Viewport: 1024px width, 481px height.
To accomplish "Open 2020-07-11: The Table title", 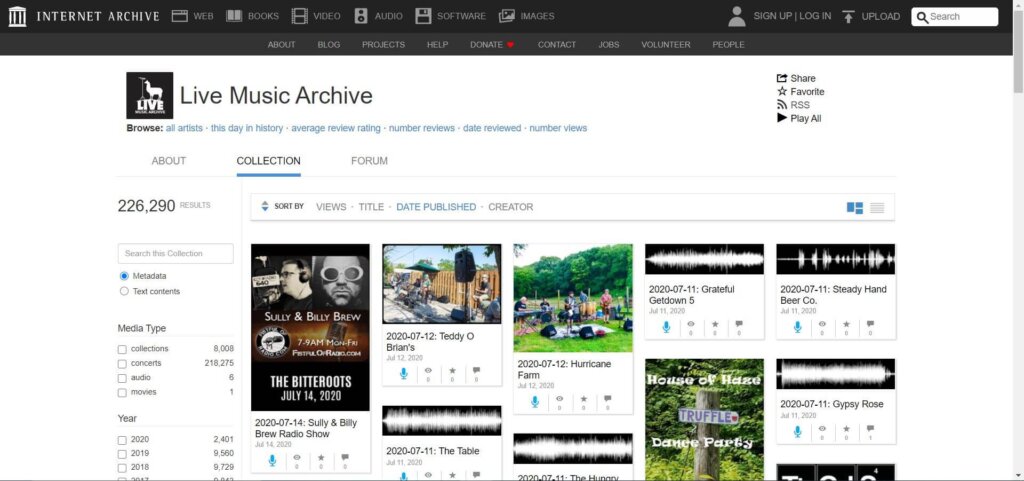I will 432,451.
